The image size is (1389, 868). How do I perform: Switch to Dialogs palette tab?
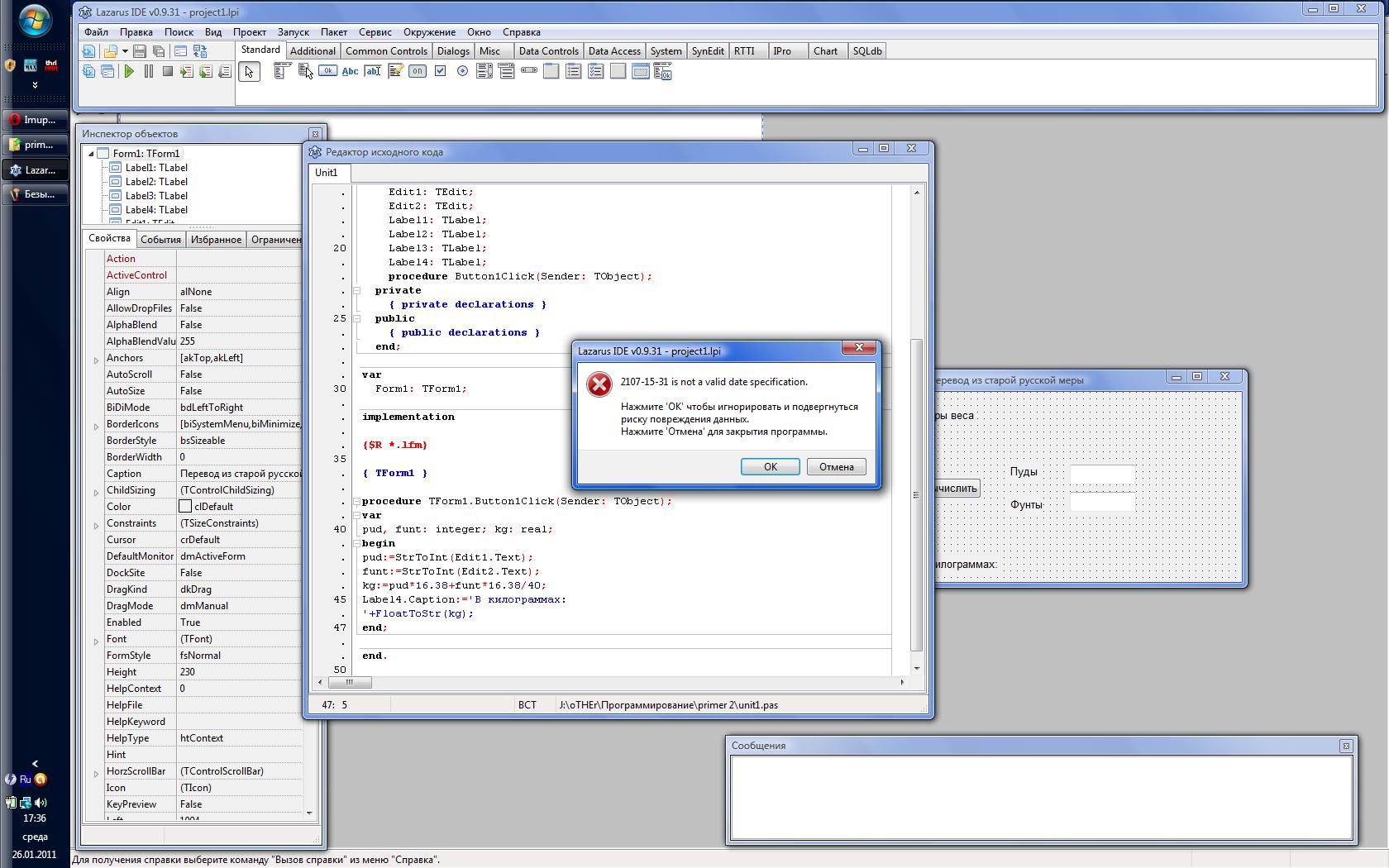coord(453,50)
